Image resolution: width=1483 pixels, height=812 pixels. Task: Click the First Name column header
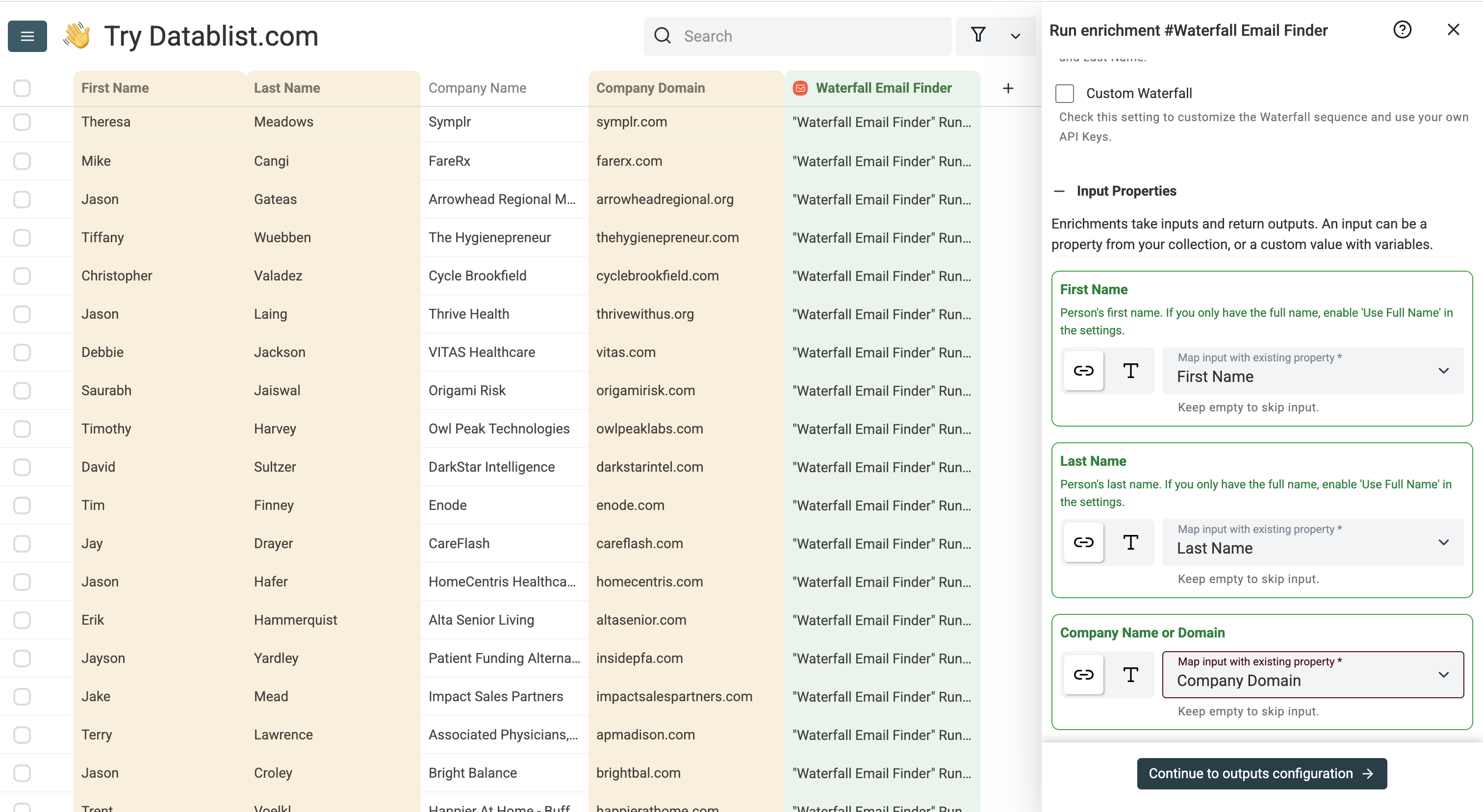pyautogui.click(x=159, y=88)
